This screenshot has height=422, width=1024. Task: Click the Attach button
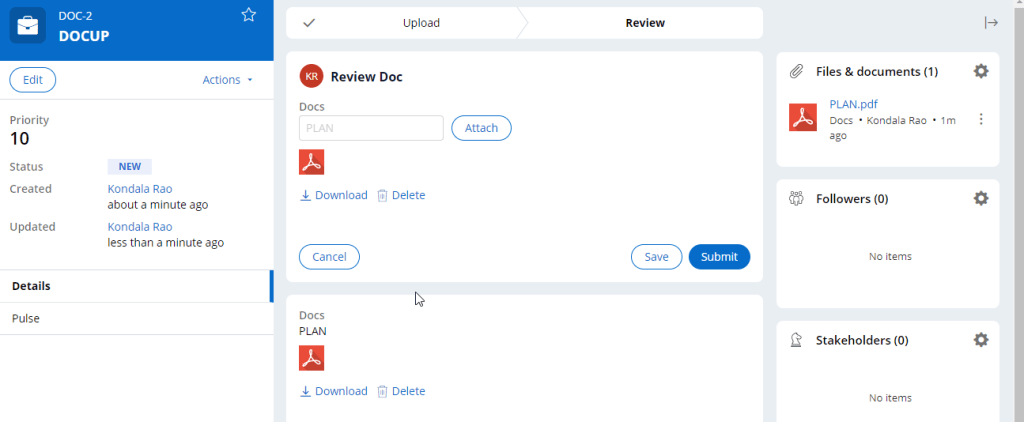pos(481,128)
